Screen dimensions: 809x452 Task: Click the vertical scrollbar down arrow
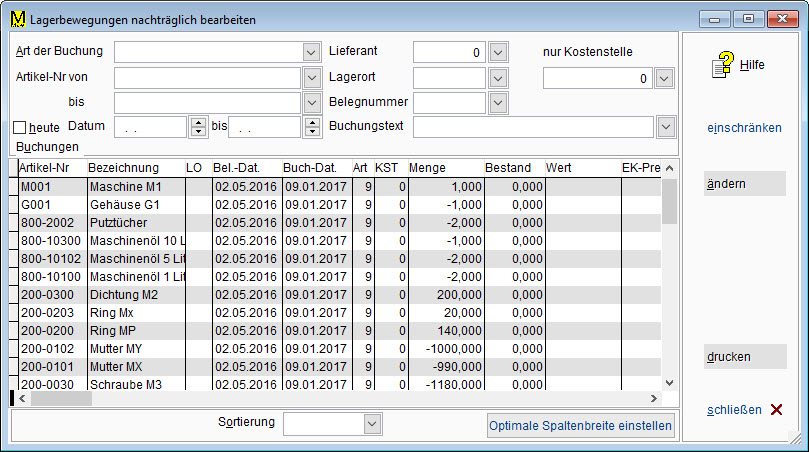(x=670, y=383)
